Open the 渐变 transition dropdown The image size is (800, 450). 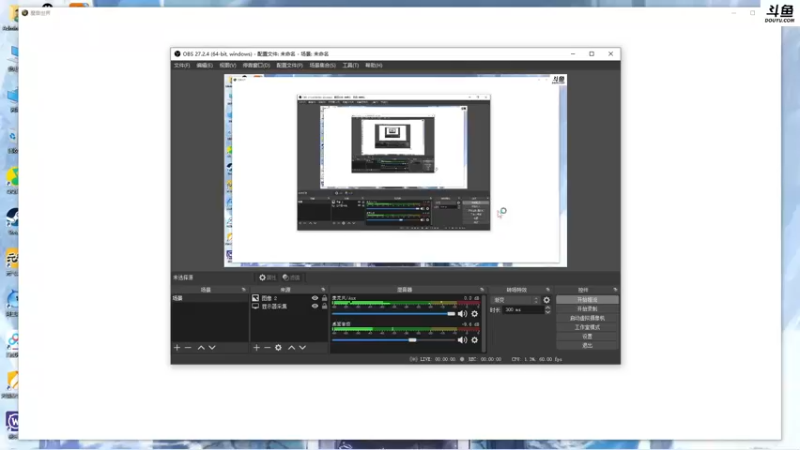click(x=516, y=300)
